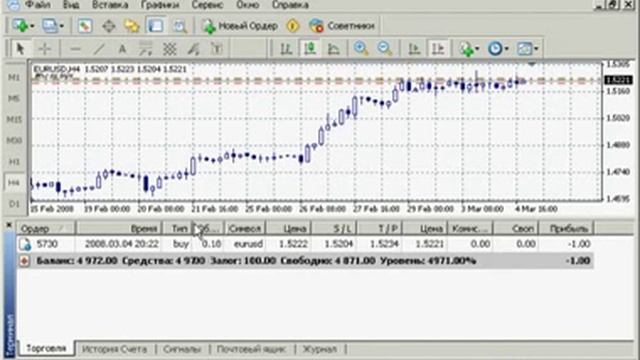Viewport: 640px width, 360px height.
Task: Sort by the Ордер column header
Action: 46,228
